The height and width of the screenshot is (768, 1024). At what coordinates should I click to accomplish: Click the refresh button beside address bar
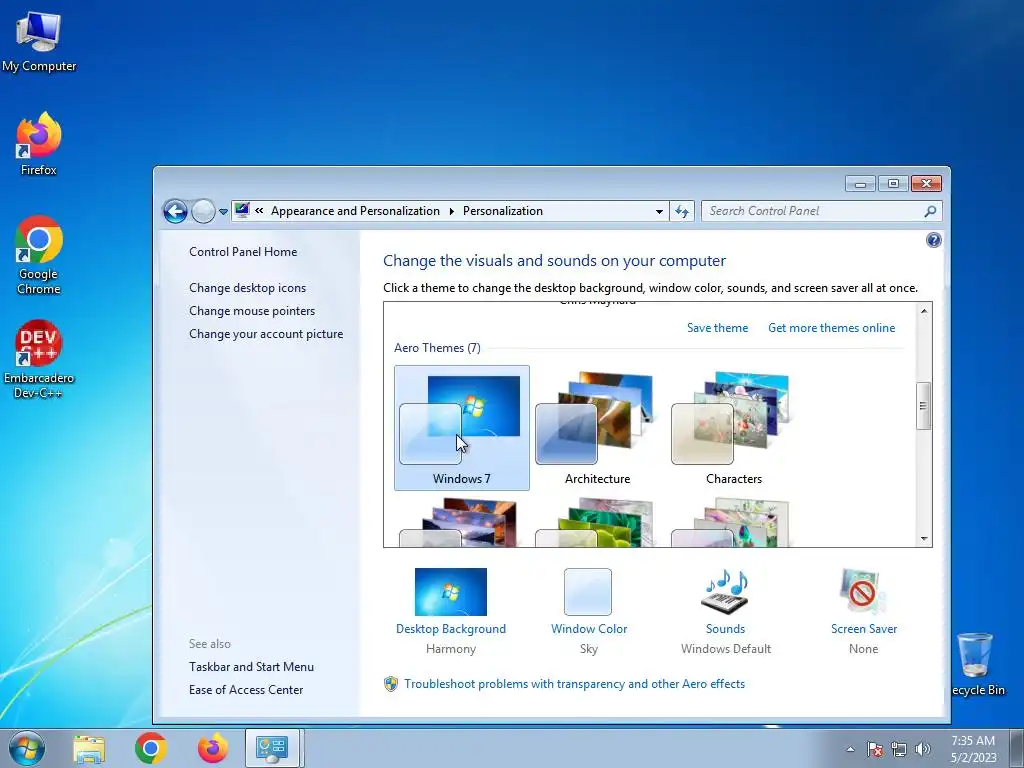click(x=682, y=211)
